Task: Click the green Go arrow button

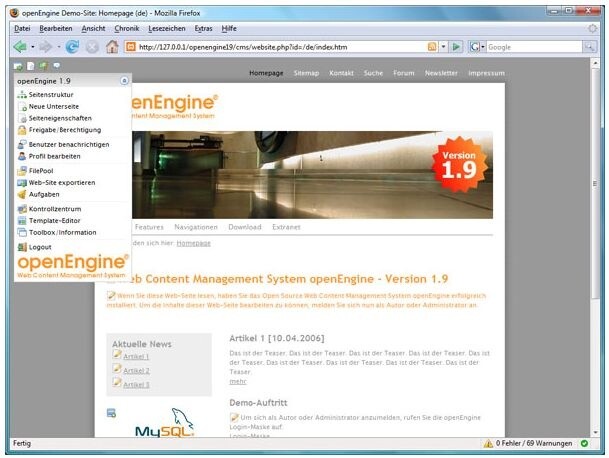Action: pyautogui.click(x=456, y=47)
